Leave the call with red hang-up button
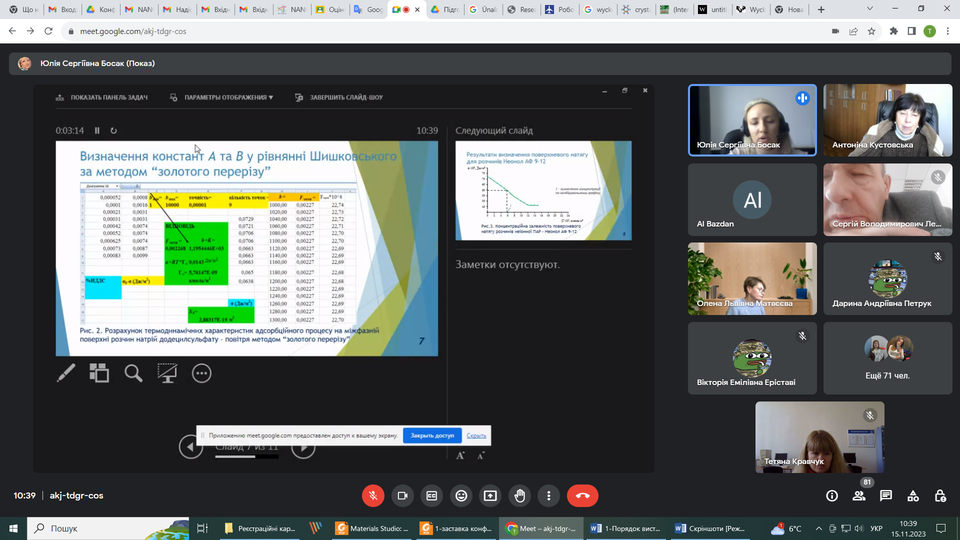Viewport: 960px width, 540px height. (x=582, y=495)
